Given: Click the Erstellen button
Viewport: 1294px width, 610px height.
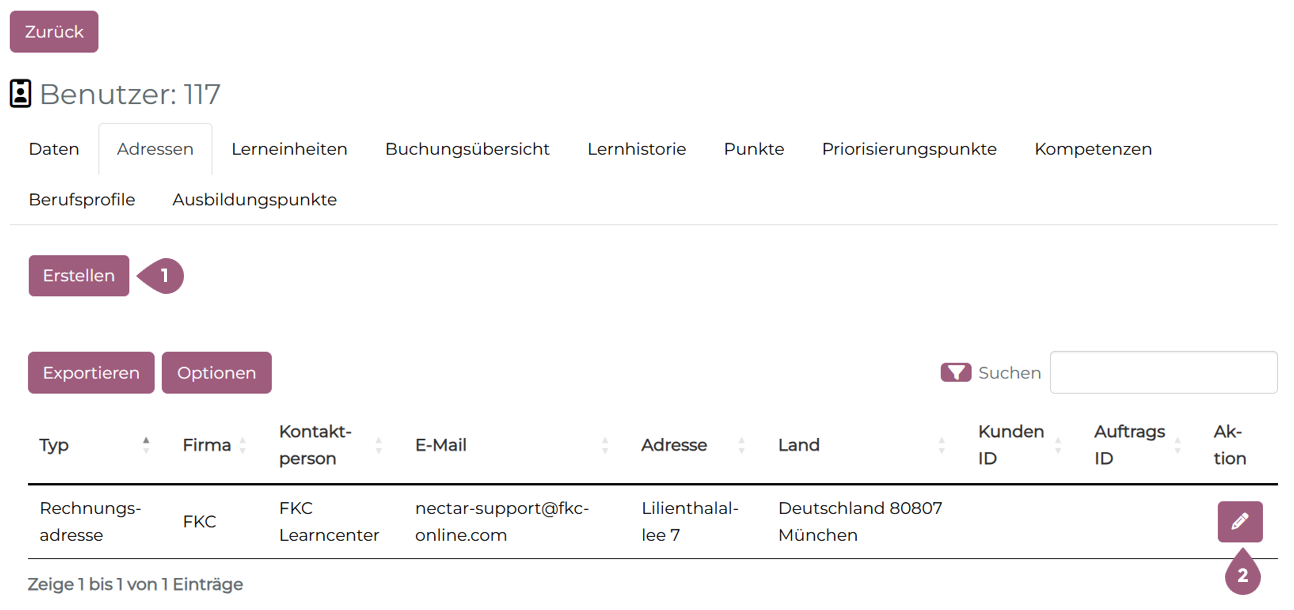Looking at the screenshot, I should click(79, 276).
